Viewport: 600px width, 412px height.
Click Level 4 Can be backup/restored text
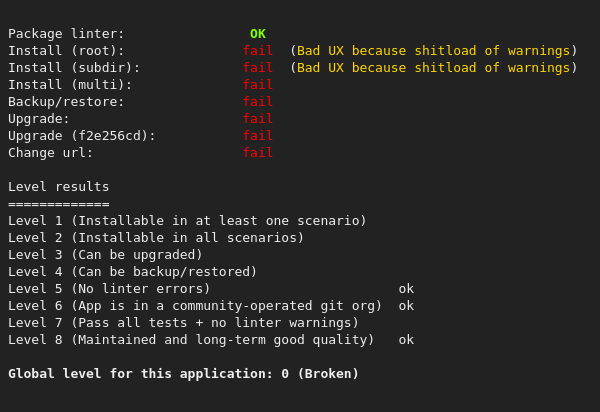pos(132,272)
